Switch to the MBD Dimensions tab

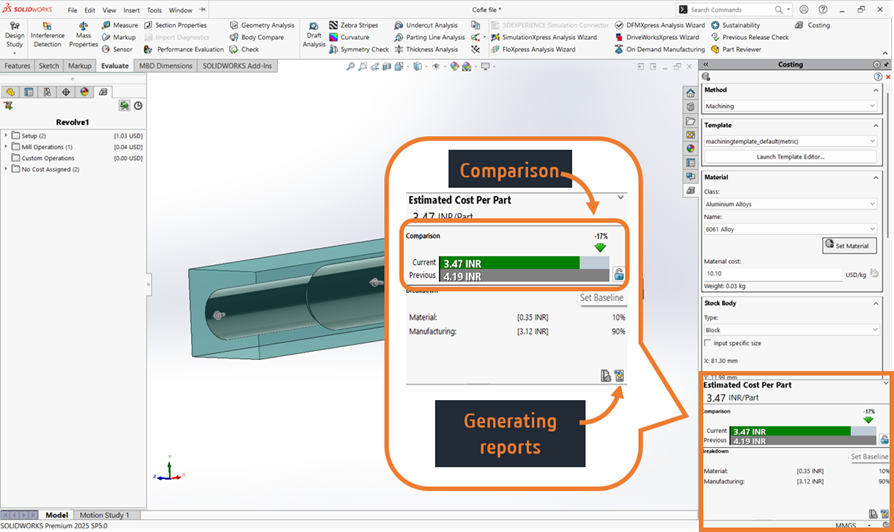pyautogui.click(x=165, y=66)
